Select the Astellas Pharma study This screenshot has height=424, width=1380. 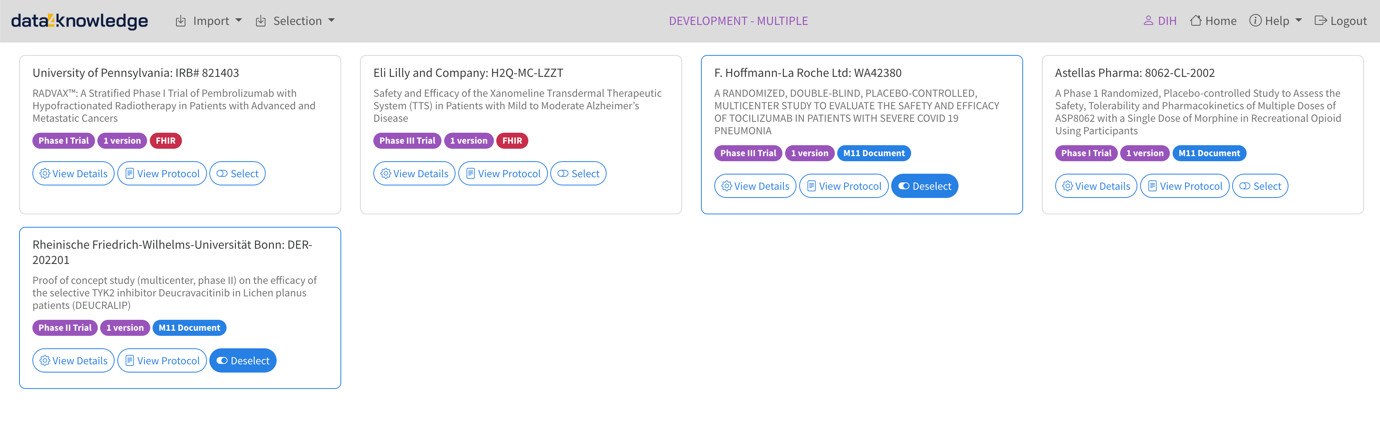point(1259,186)
